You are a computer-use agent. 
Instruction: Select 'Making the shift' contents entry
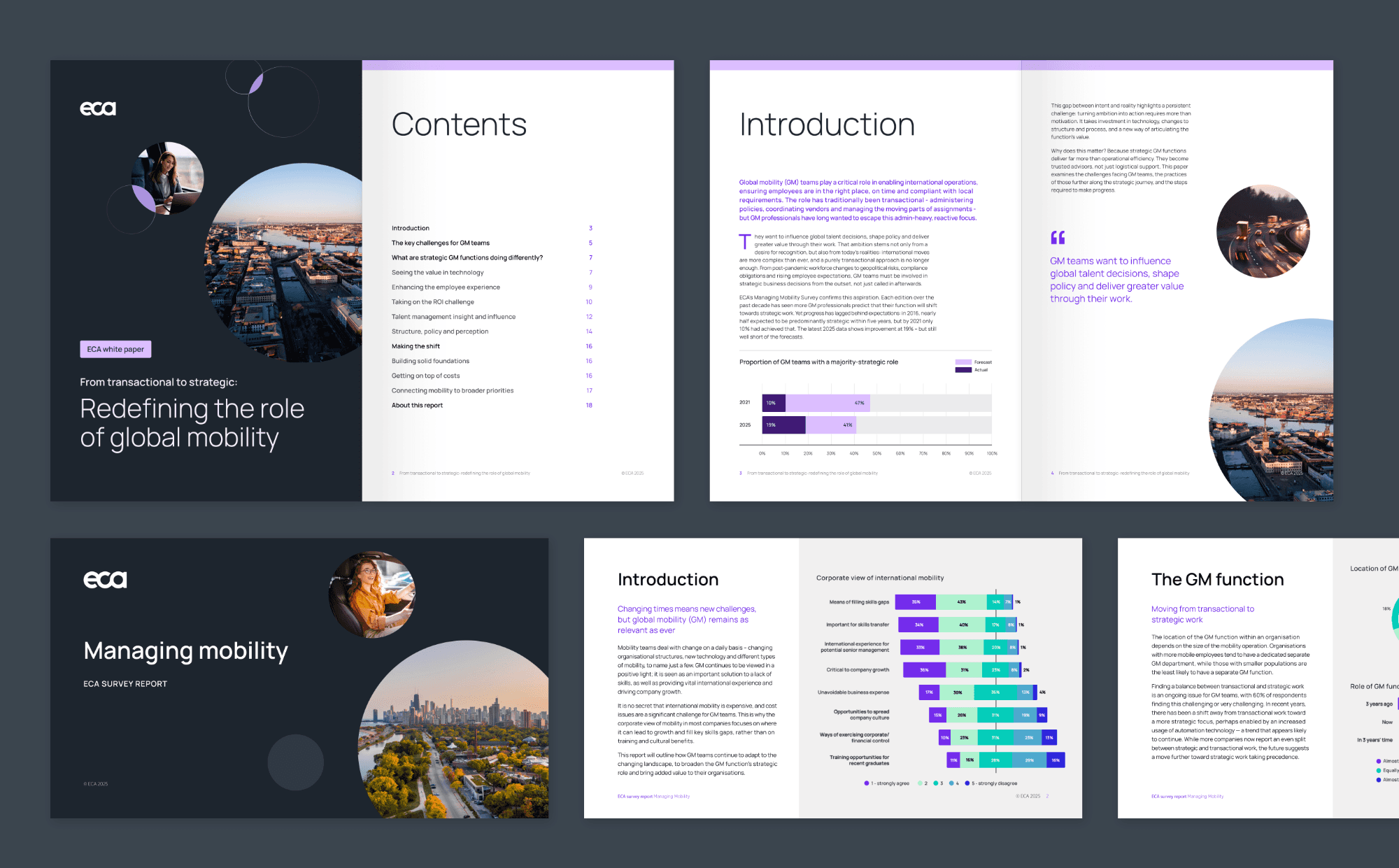[x=416, y=346]
